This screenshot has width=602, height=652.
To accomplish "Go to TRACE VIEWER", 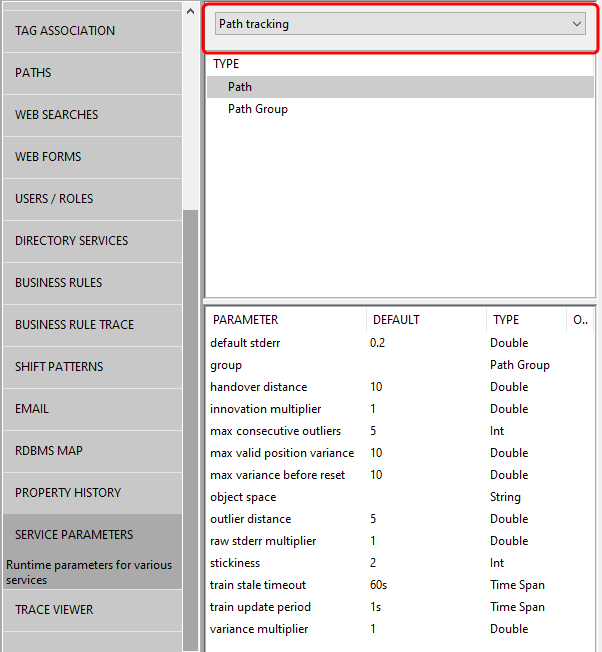I will tap(92, 610).
